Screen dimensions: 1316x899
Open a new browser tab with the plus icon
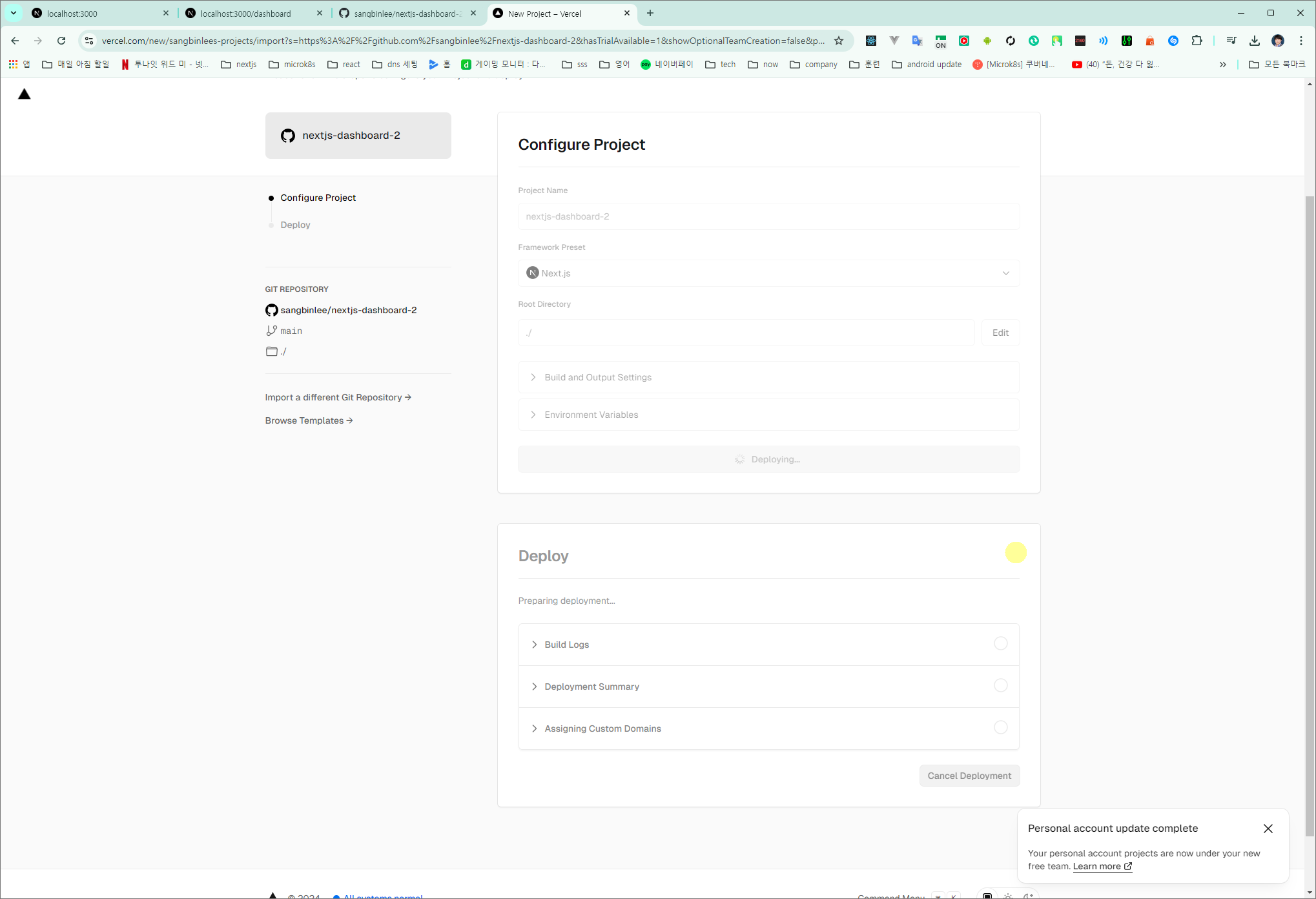coord(650,13)
